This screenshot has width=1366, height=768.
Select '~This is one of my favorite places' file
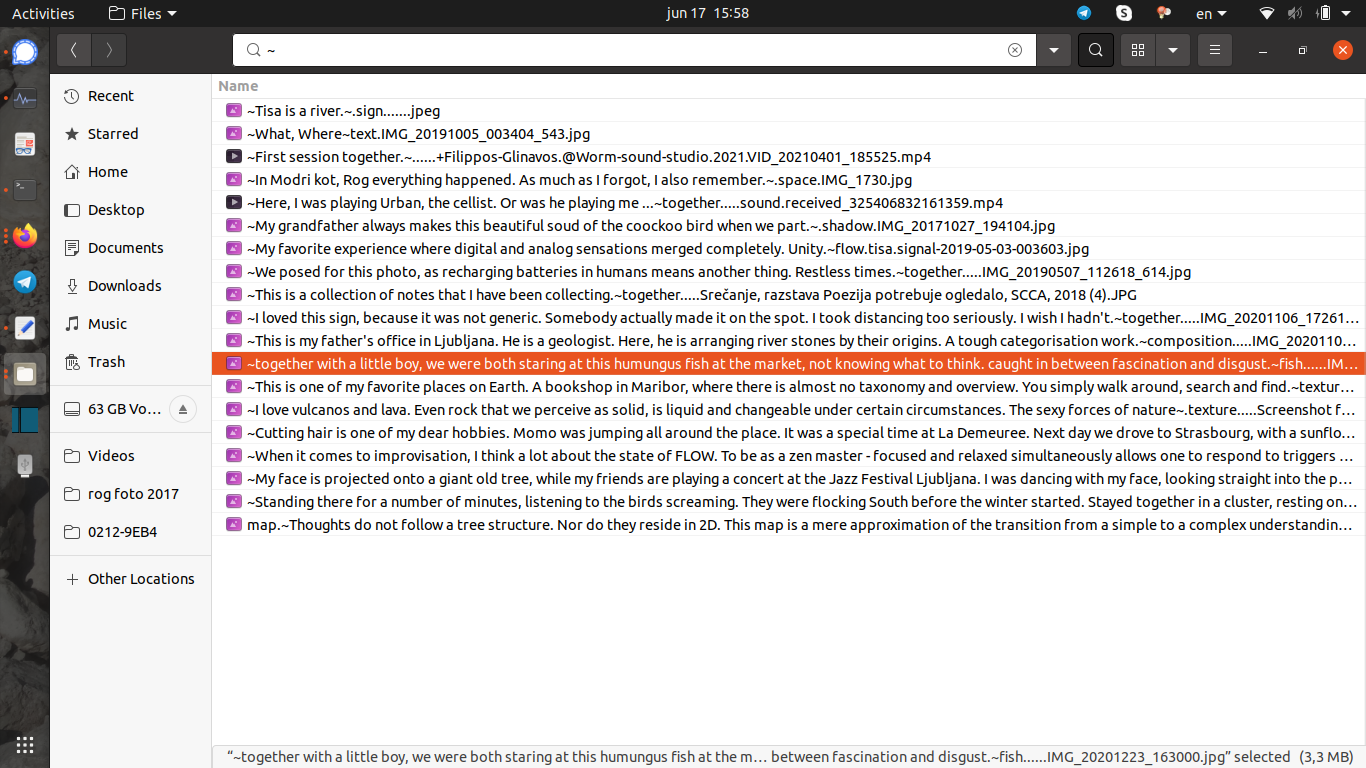[x=788, y=387]
